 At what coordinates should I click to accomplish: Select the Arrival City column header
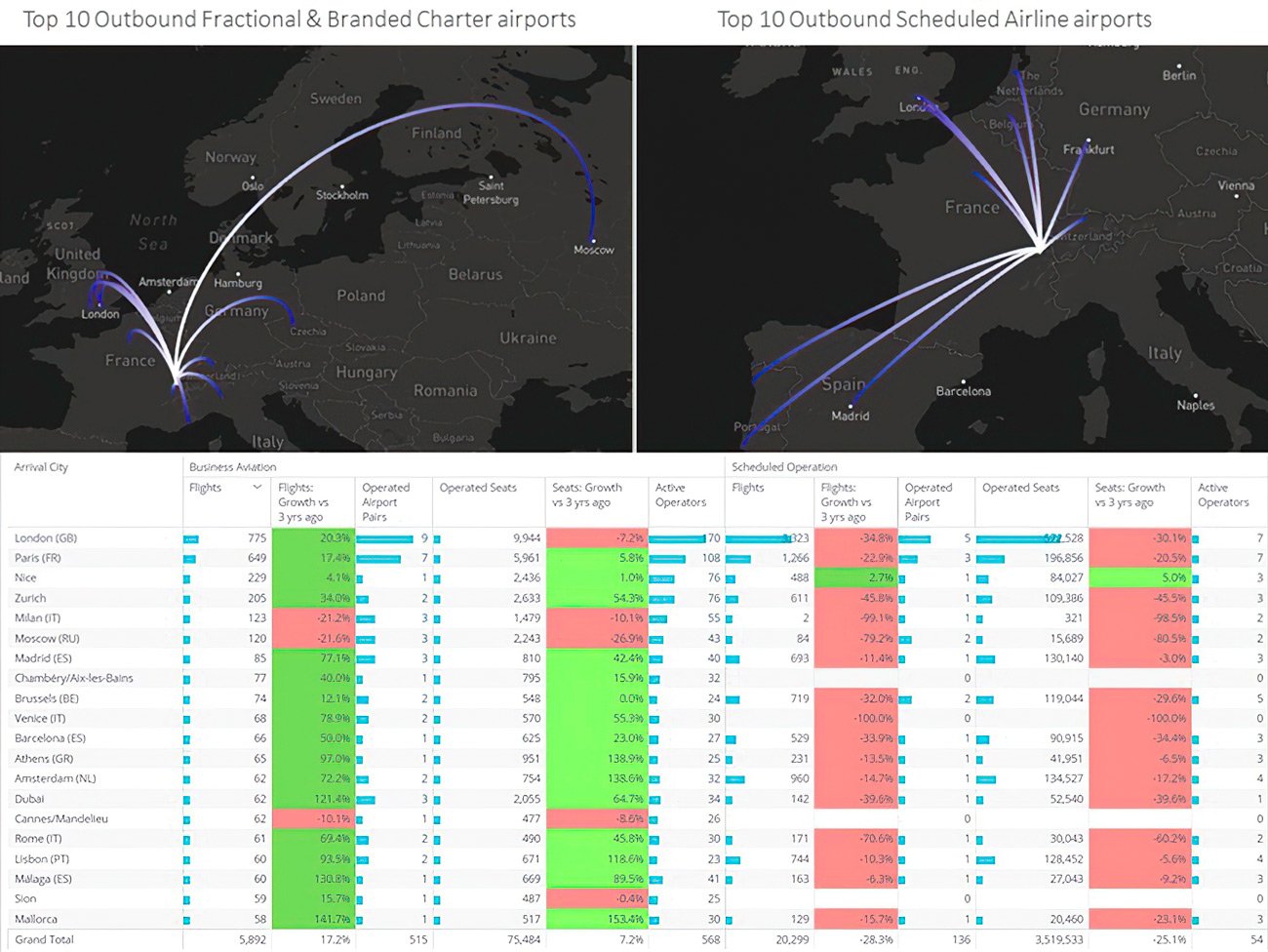41,467
